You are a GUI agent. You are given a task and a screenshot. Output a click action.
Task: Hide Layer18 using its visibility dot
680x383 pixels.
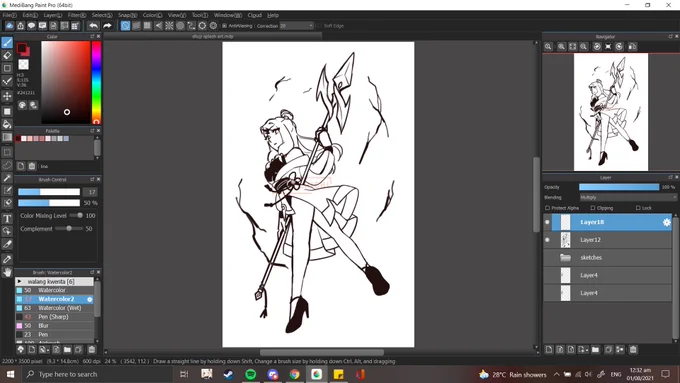(547, 222)
